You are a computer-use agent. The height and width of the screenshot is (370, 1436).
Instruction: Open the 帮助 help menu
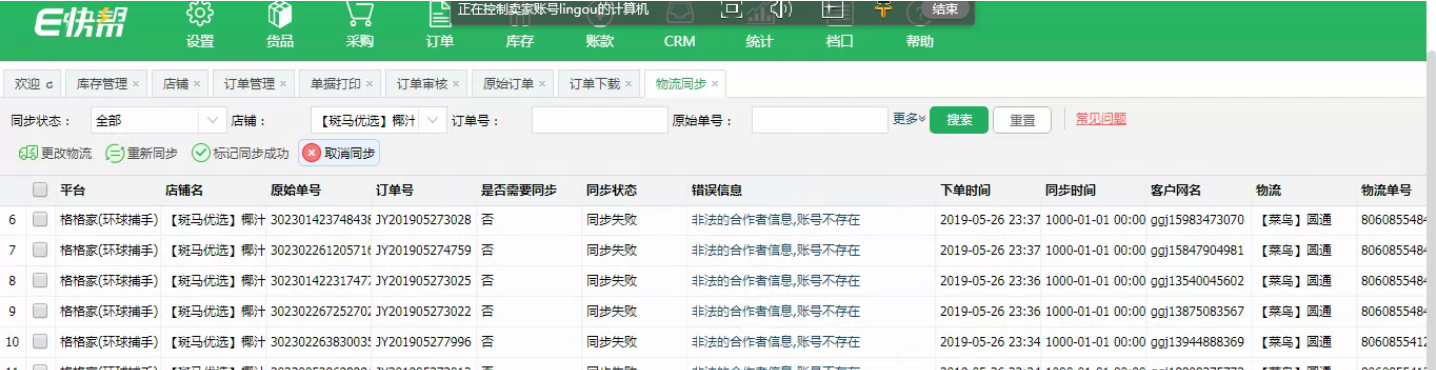point(920,41)
